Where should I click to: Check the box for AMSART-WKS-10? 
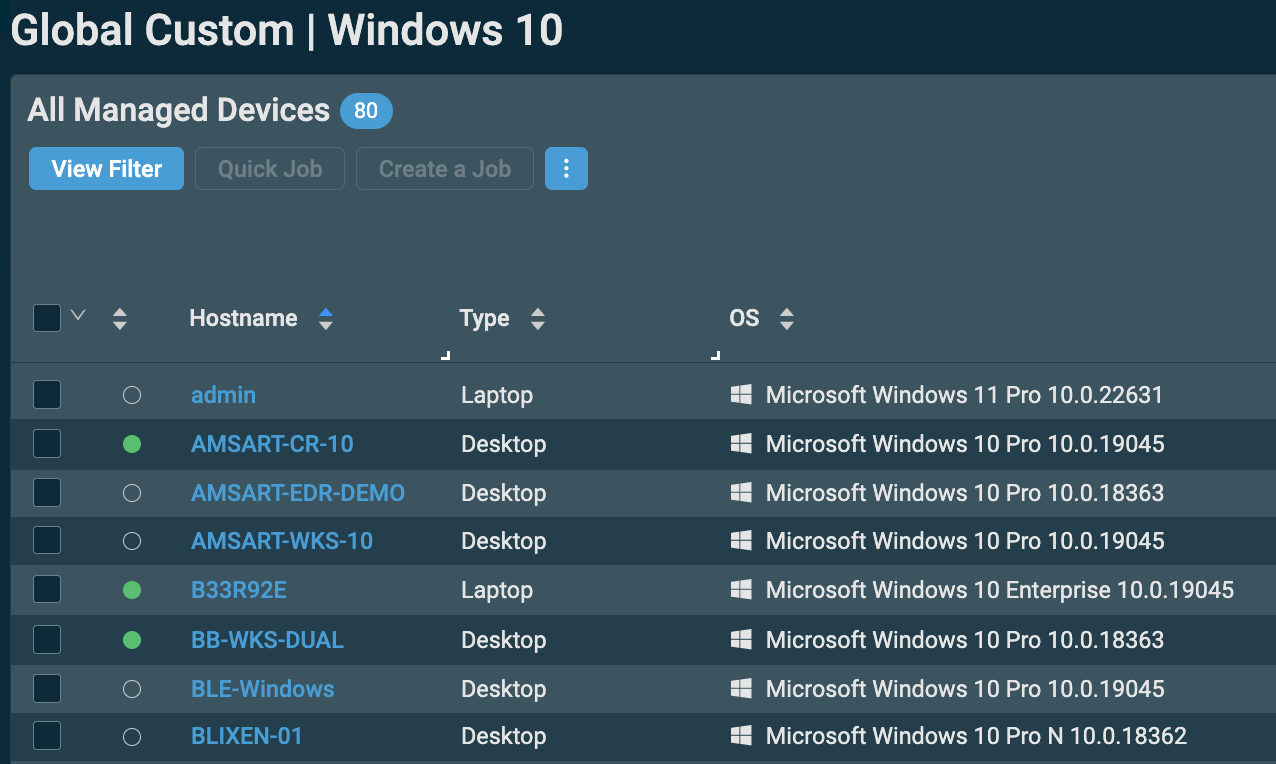tap(47, 541)
